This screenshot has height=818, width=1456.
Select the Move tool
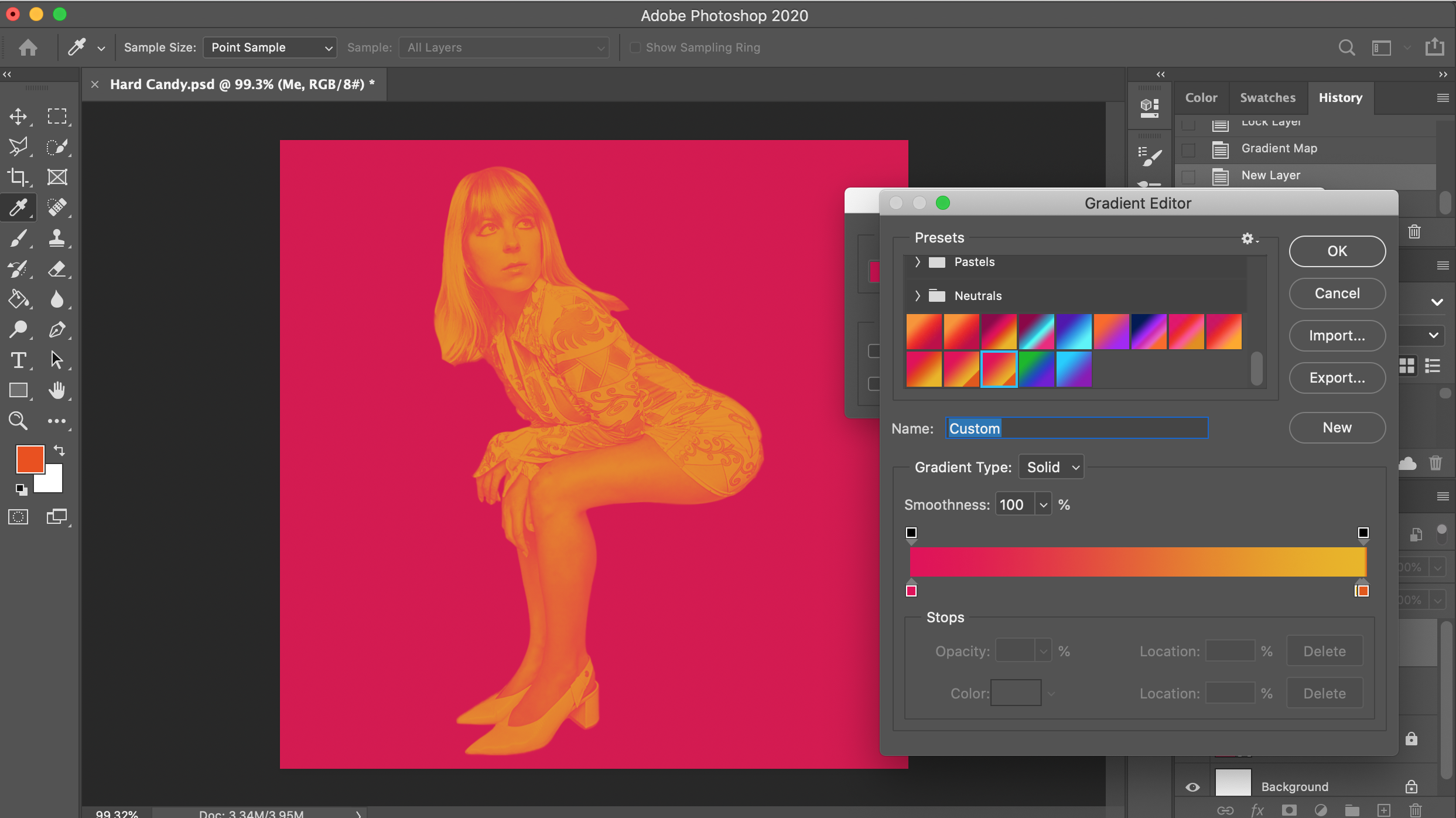pyautogui.click(x=18, y=116)
